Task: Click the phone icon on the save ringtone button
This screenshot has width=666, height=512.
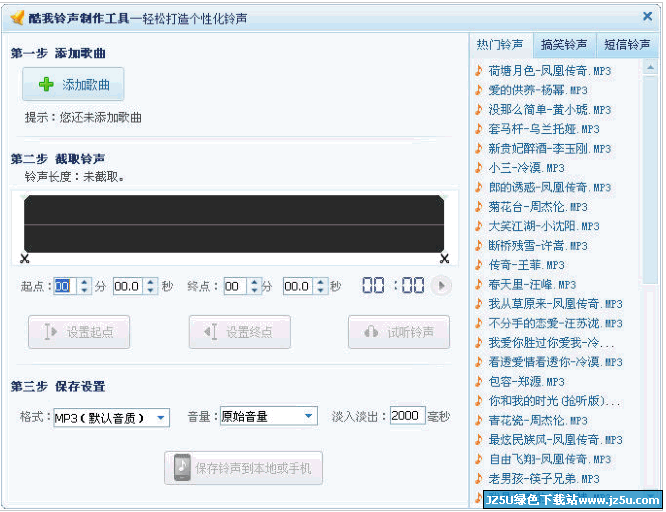Action: coord(182,467)
